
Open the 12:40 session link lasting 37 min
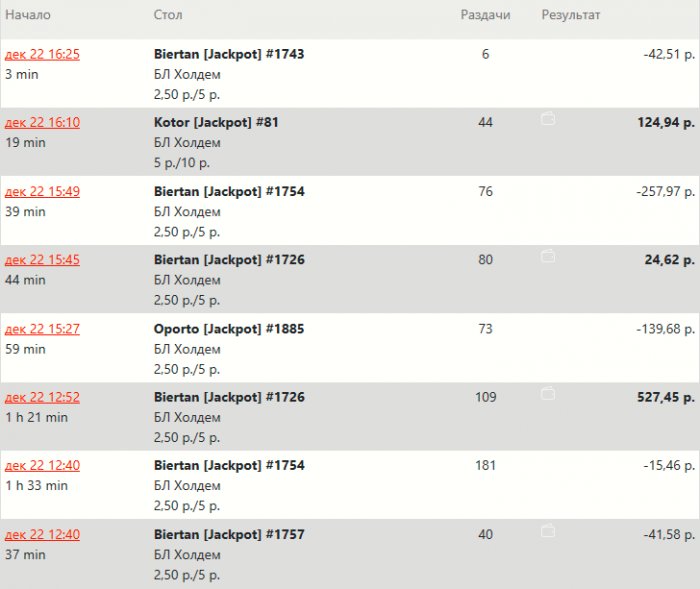pos(42,535)
